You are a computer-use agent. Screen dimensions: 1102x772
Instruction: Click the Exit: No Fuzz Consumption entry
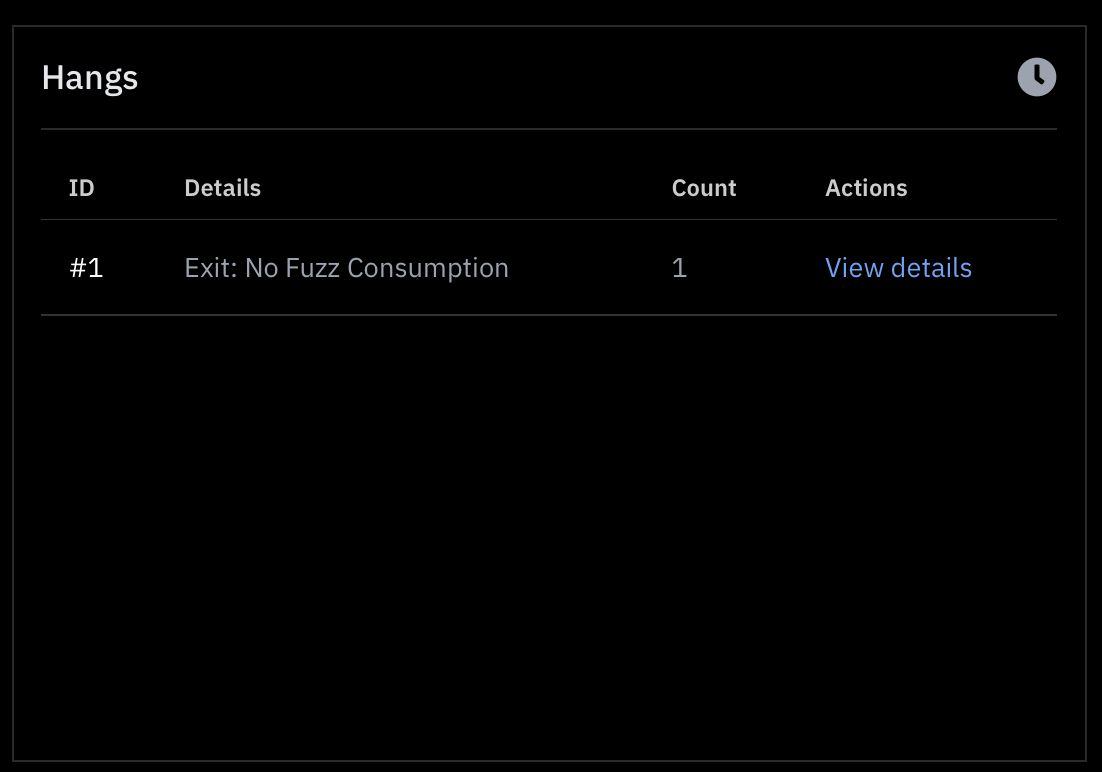coord(346,267)
